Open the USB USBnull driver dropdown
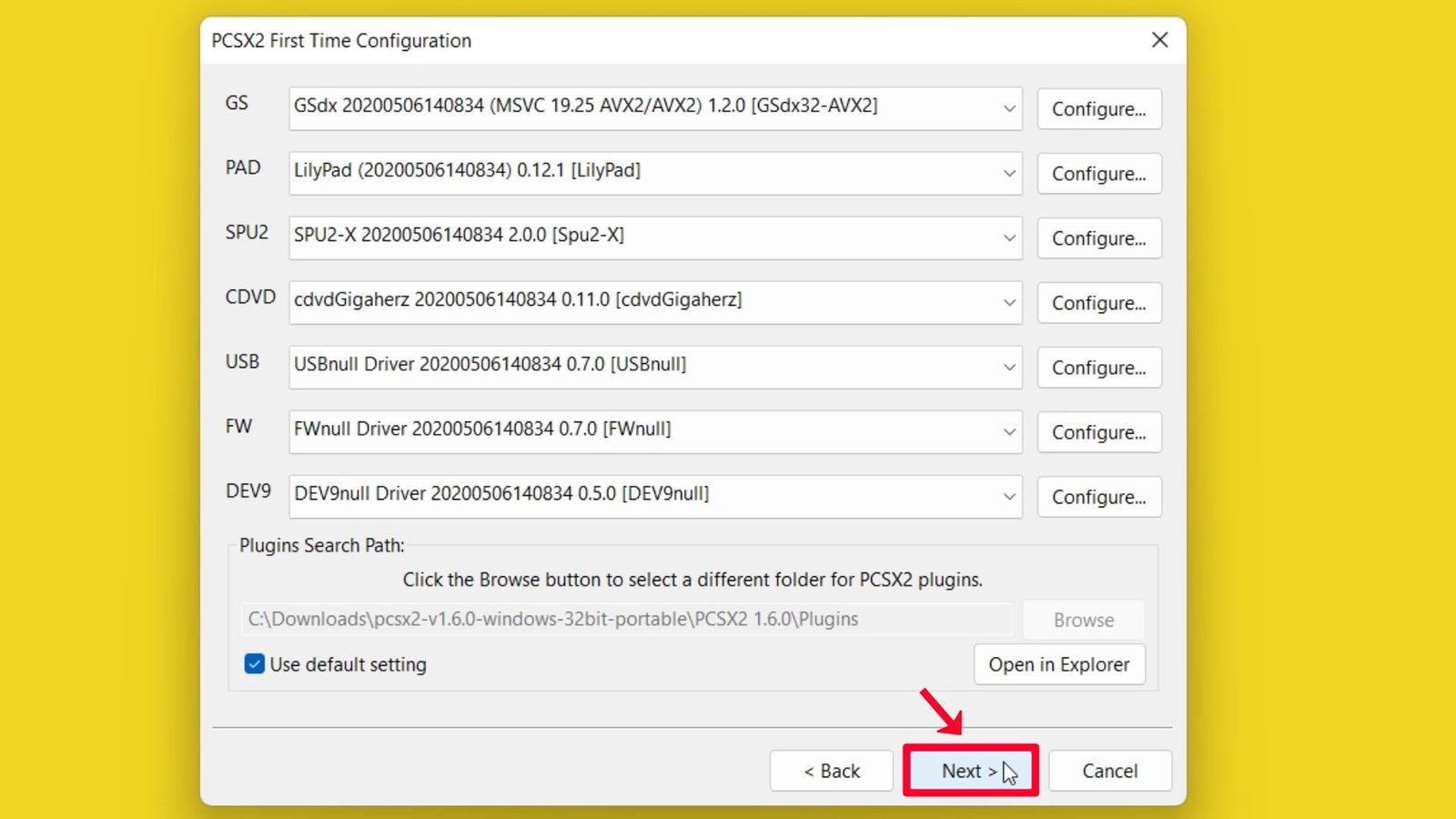Image resolution: width=1456 pixels, height=819 pixels. pos(655,367)
